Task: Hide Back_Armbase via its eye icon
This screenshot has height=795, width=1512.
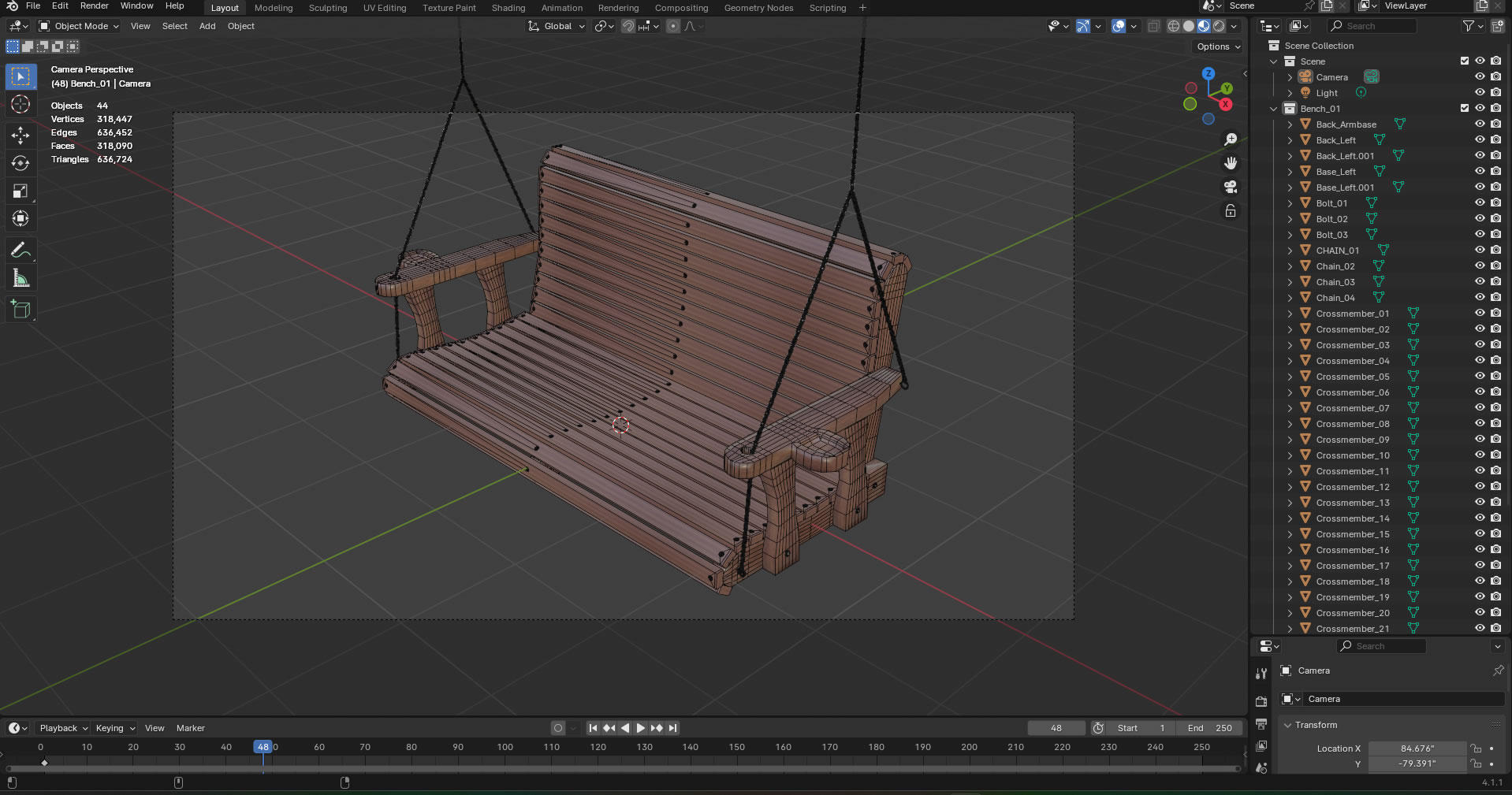Action: click(x=1480, y=124)
